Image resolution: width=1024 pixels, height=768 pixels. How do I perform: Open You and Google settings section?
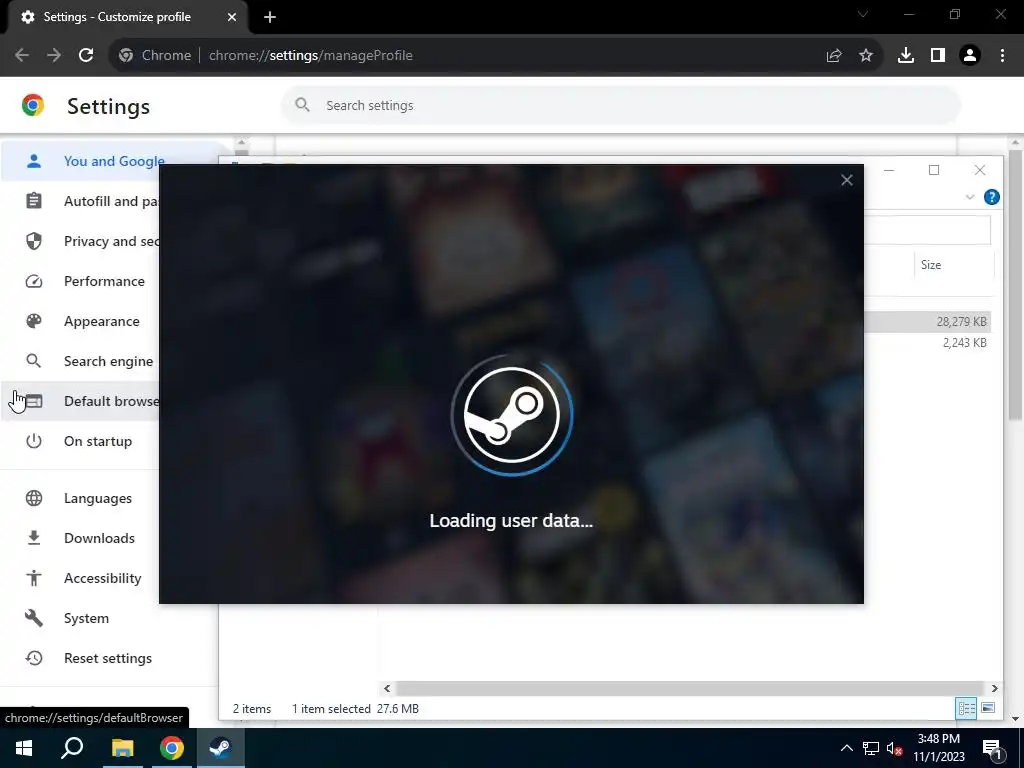(x=114, y=161)
